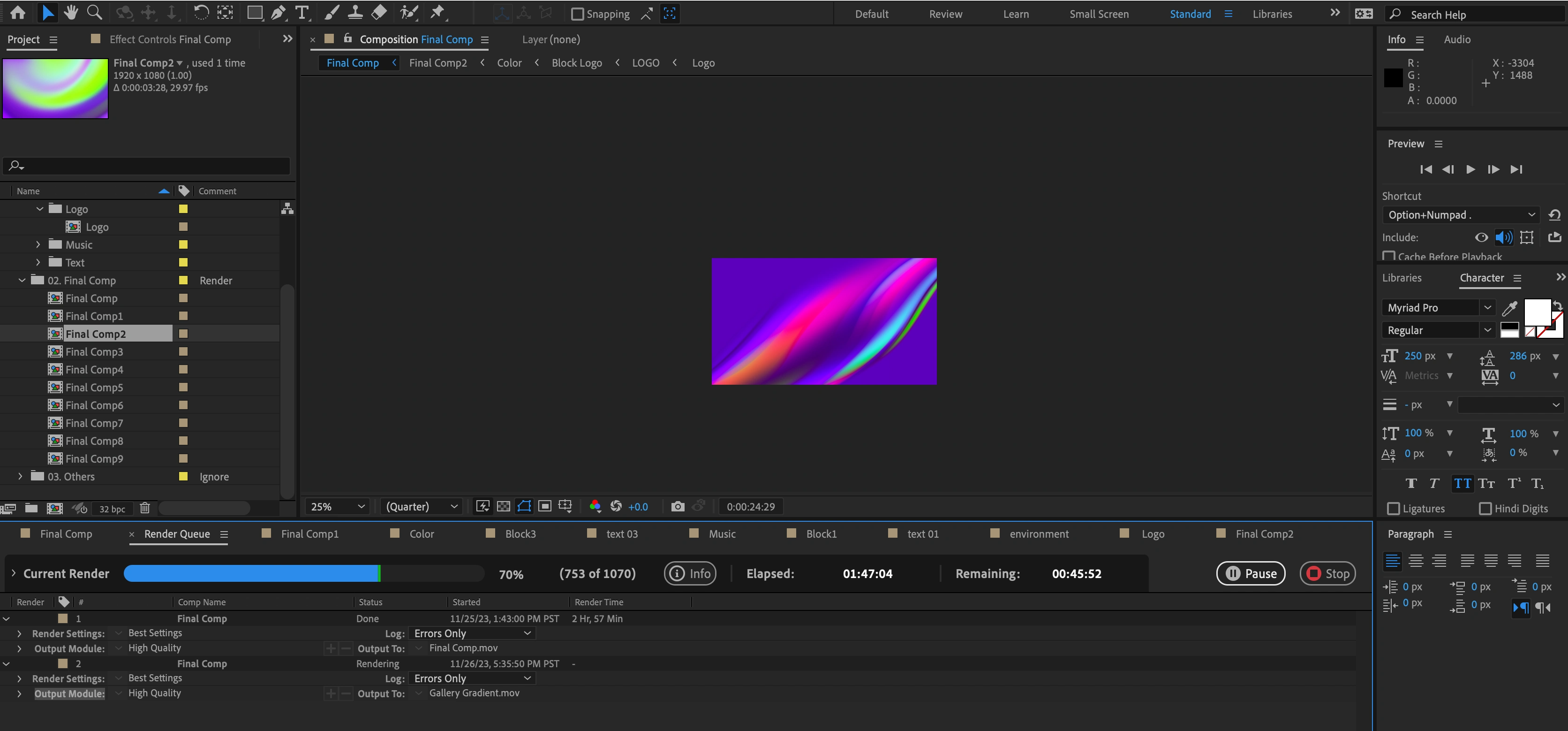Open the Myriad Pro font dropdown

pos(1488,308)
